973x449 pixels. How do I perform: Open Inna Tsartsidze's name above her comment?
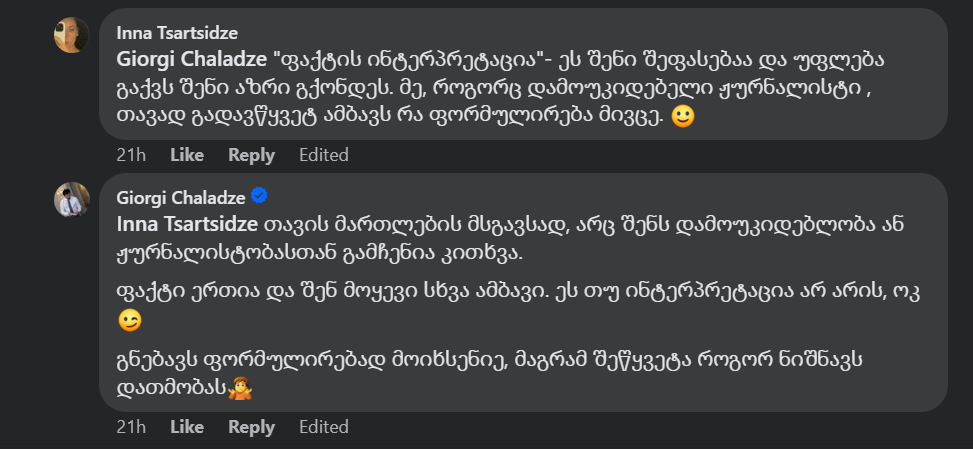(x=177, y=32)
